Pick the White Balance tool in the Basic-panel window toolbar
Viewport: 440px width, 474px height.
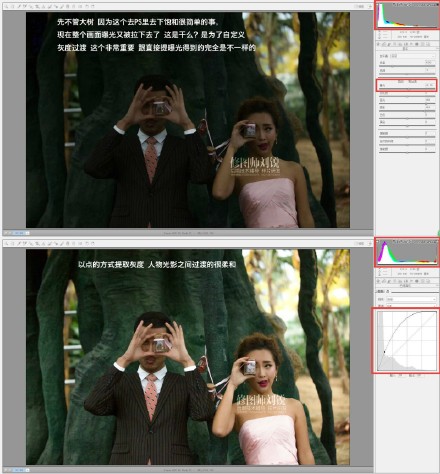[x=19, y=6]
